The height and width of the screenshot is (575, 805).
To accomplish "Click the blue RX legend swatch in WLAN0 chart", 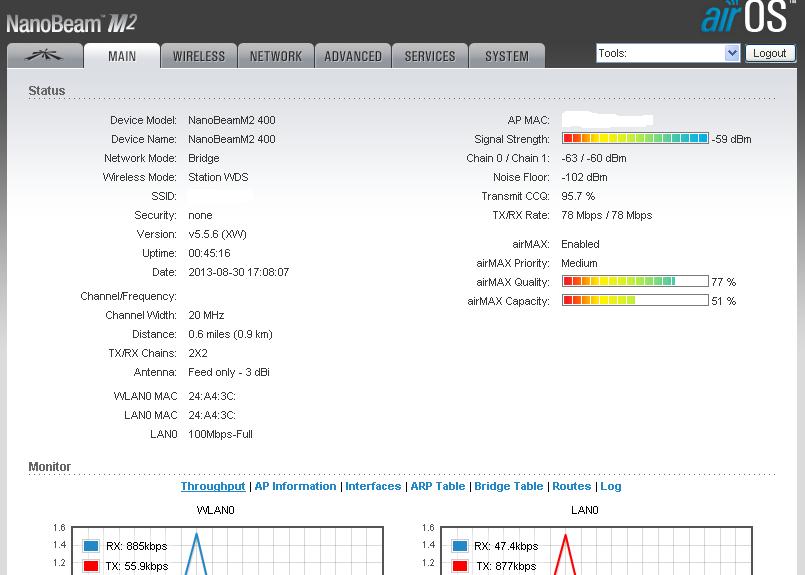I will 91,546.
